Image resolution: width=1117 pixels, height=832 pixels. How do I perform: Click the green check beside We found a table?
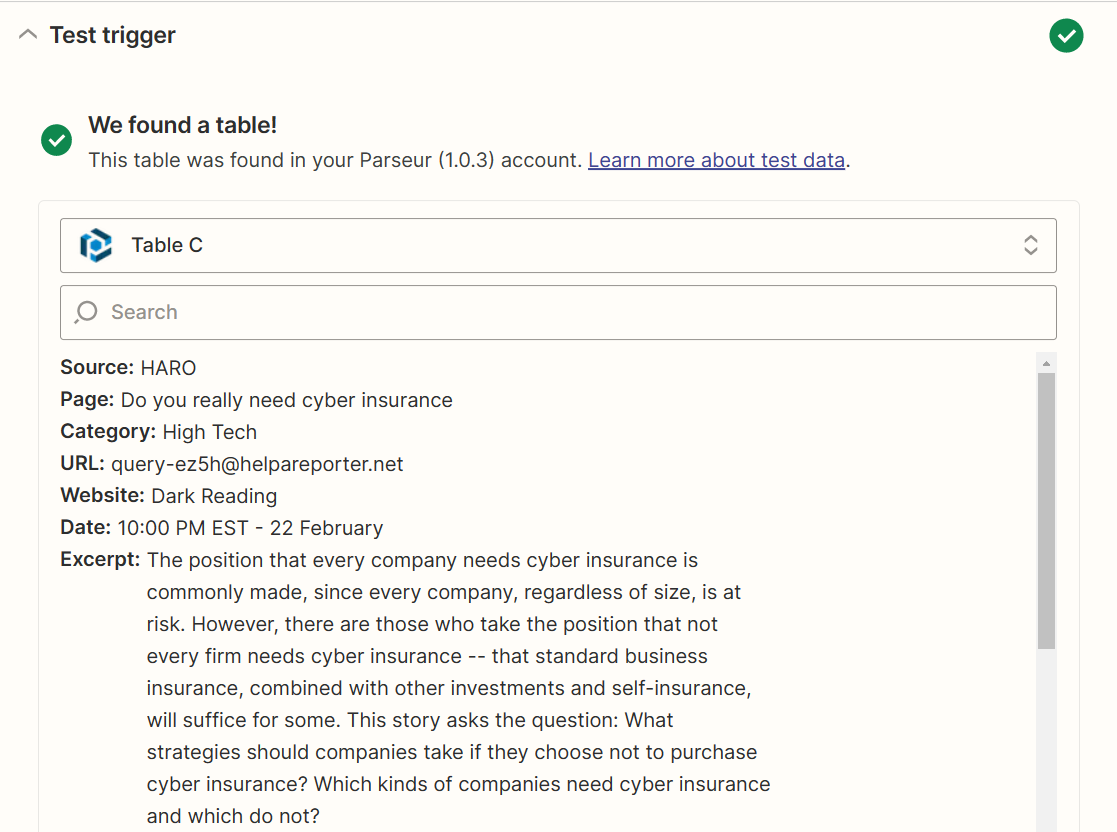(56, 140)
